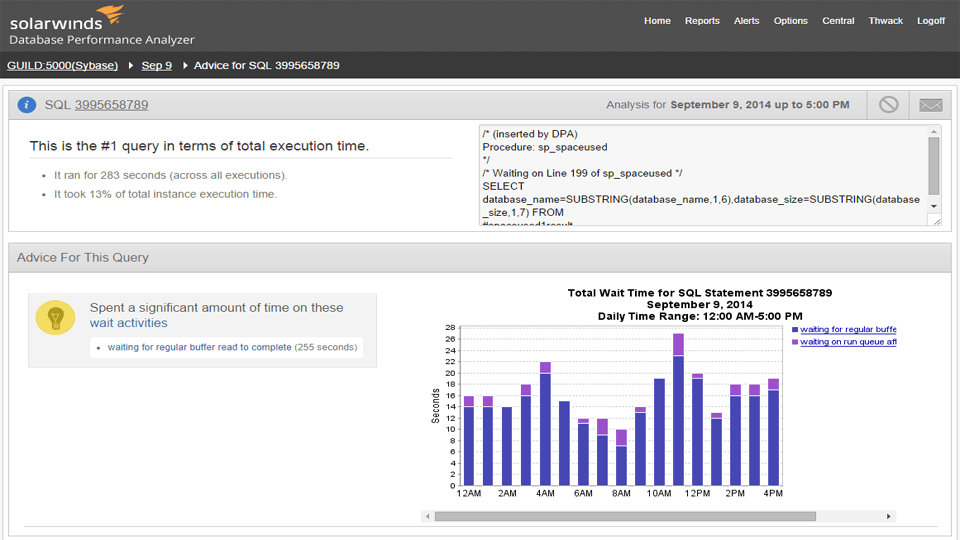Click the GUILD:5000(Sybase) breadcrumb link
Viewport: 960px width, 540px height.
[62, 66]
